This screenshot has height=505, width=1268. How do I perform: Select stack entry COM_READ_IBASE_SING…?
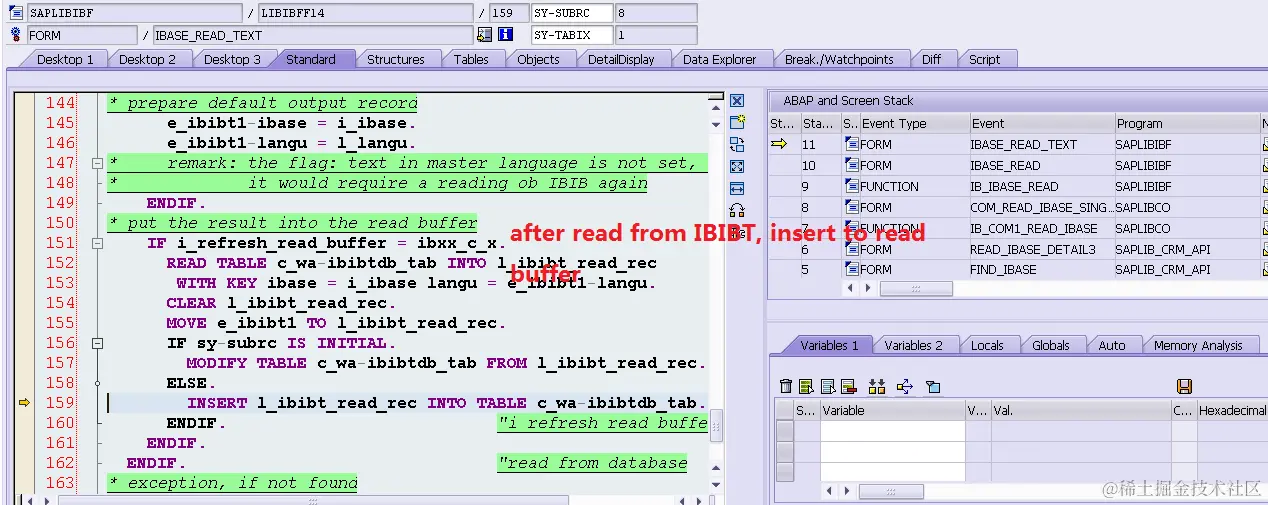pyautogui.click(x=1041, y=207)
